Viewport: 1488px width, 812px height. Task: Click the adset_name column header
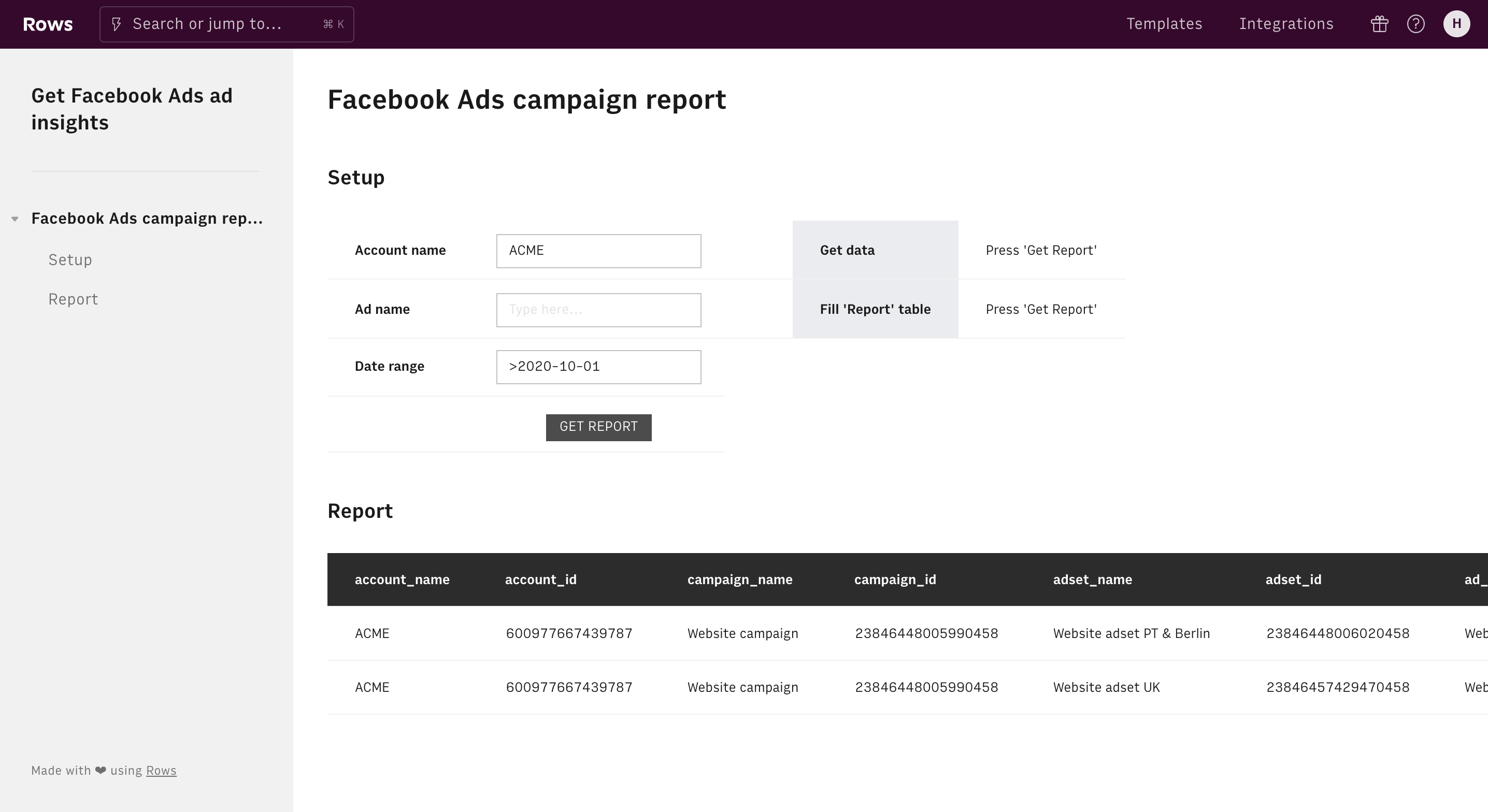(x=1092, y=580)
